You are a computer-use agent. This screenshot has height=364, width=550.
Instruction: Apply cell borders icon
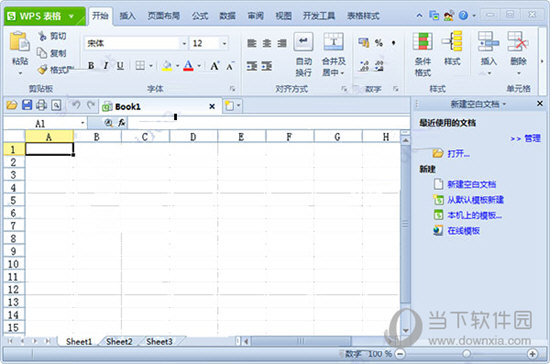(x=140, y=66)
